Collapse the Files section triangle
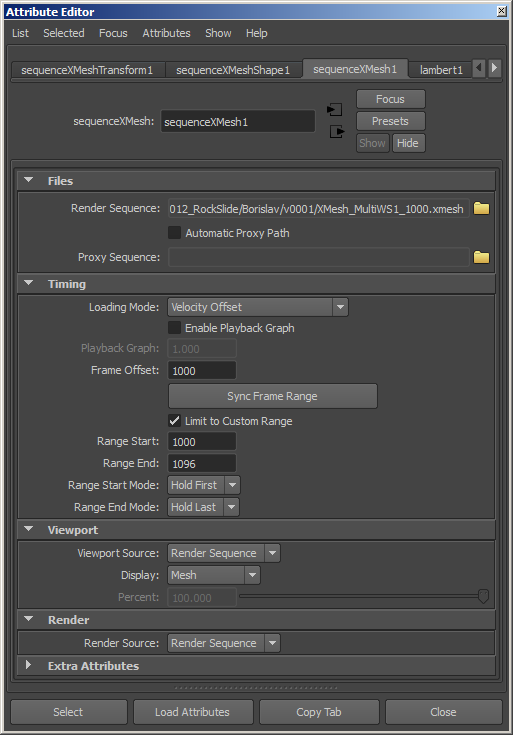Image resolution: width=513 pixels, height=735 pixels. click(29, 180)
